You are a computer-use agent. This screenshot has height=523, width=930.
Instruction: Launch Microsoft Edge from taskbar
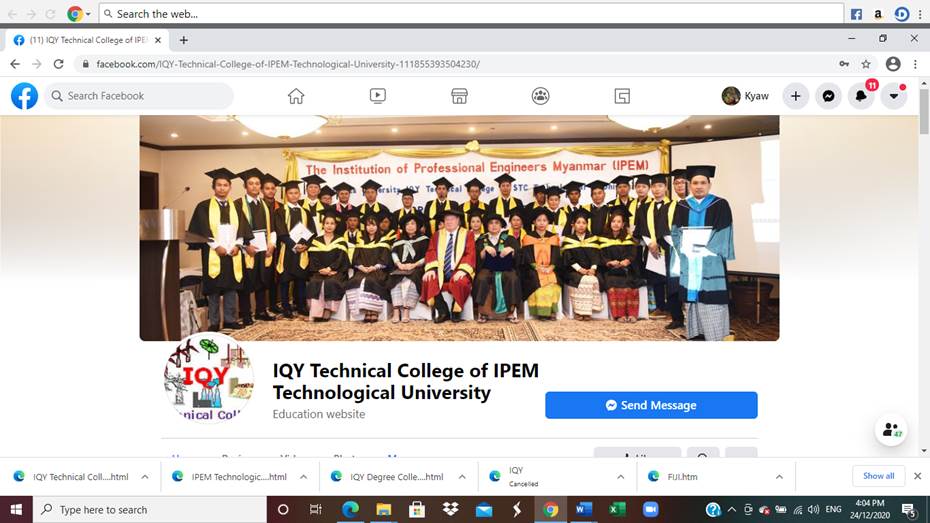point(351,509)
